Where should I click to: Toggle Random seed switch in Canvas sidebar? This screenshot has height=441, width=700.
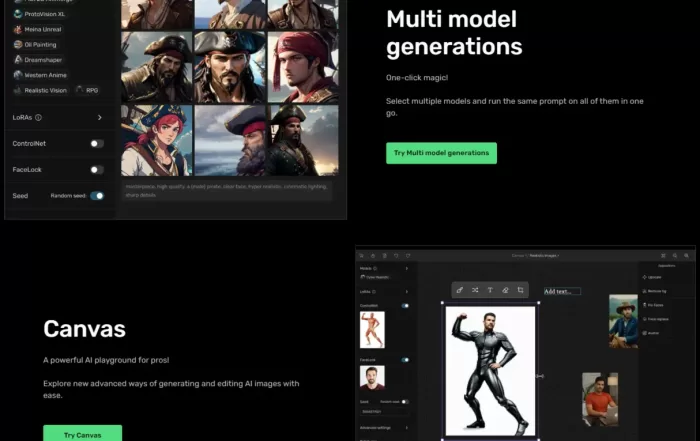pos(405,402)
